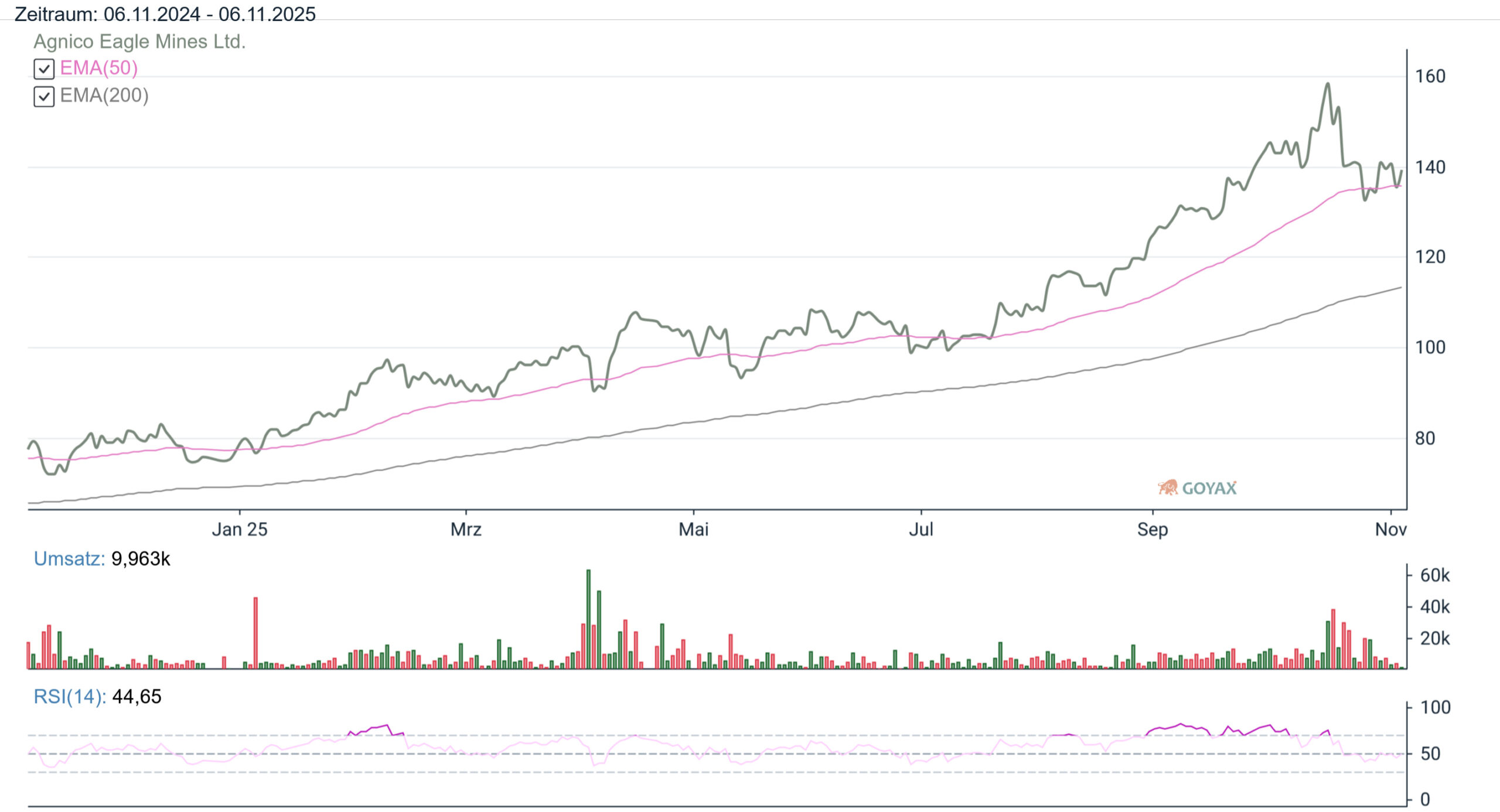Click the EMA(50) pink label
Viewport: 1500px width, 812px height.
click(x=98, y=68)
